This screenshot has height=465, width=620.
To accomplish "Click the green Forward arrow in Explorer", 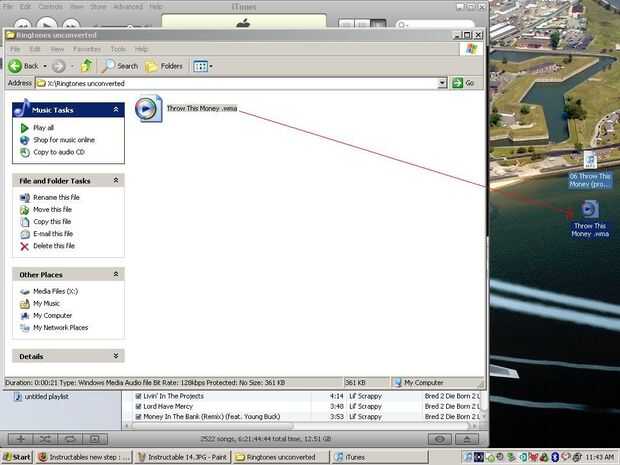I will pyautogui.click(x=59, y=66).
